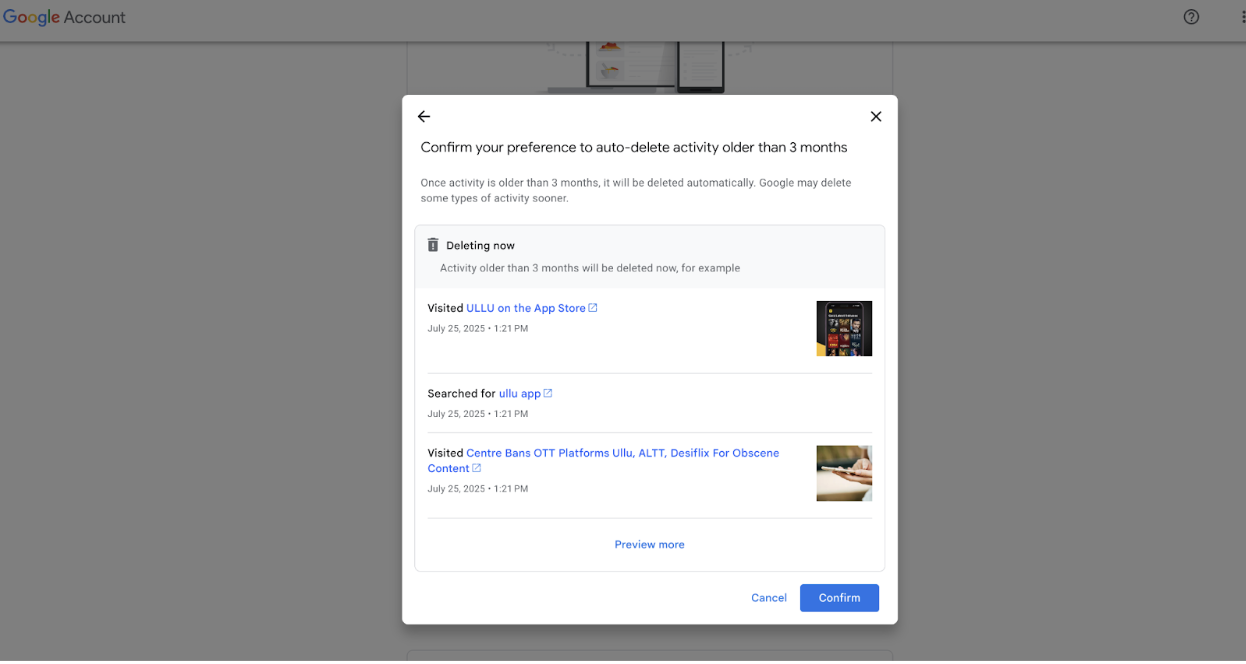The height and width of the screenshot is (664, 1246).
Task: Click the timestamp under the ullu app search
Action: coord(477,414)
